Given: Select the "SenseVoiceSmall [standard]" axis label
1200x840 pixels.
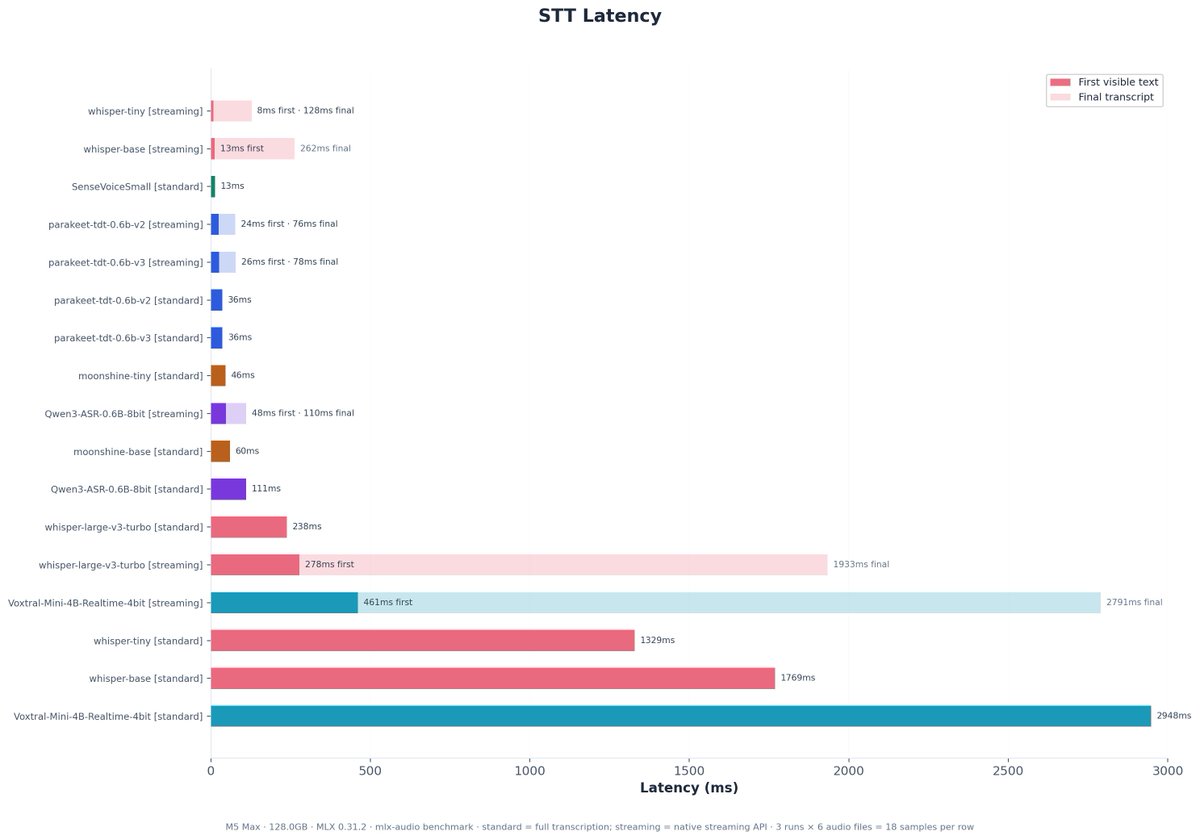Looking at the screenshot, I should pos(138,186).
